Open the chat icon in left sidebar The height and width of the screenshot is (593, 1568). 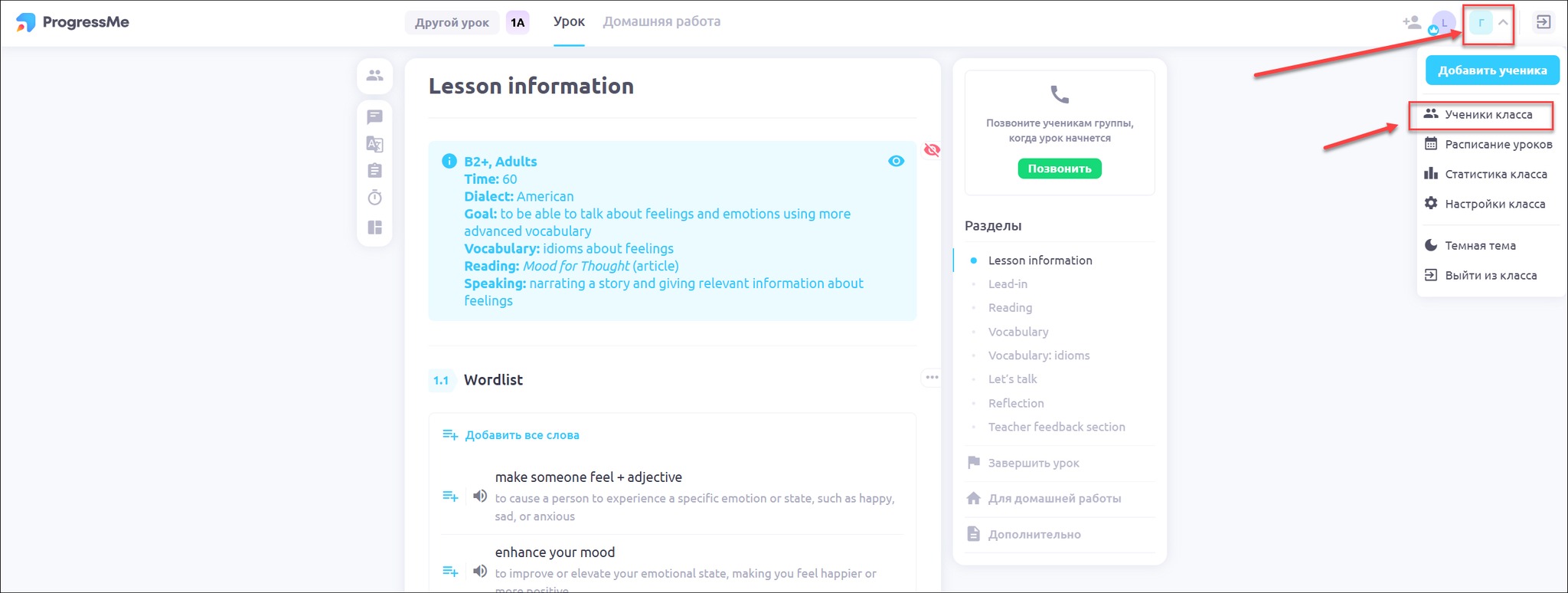(374, 117)
